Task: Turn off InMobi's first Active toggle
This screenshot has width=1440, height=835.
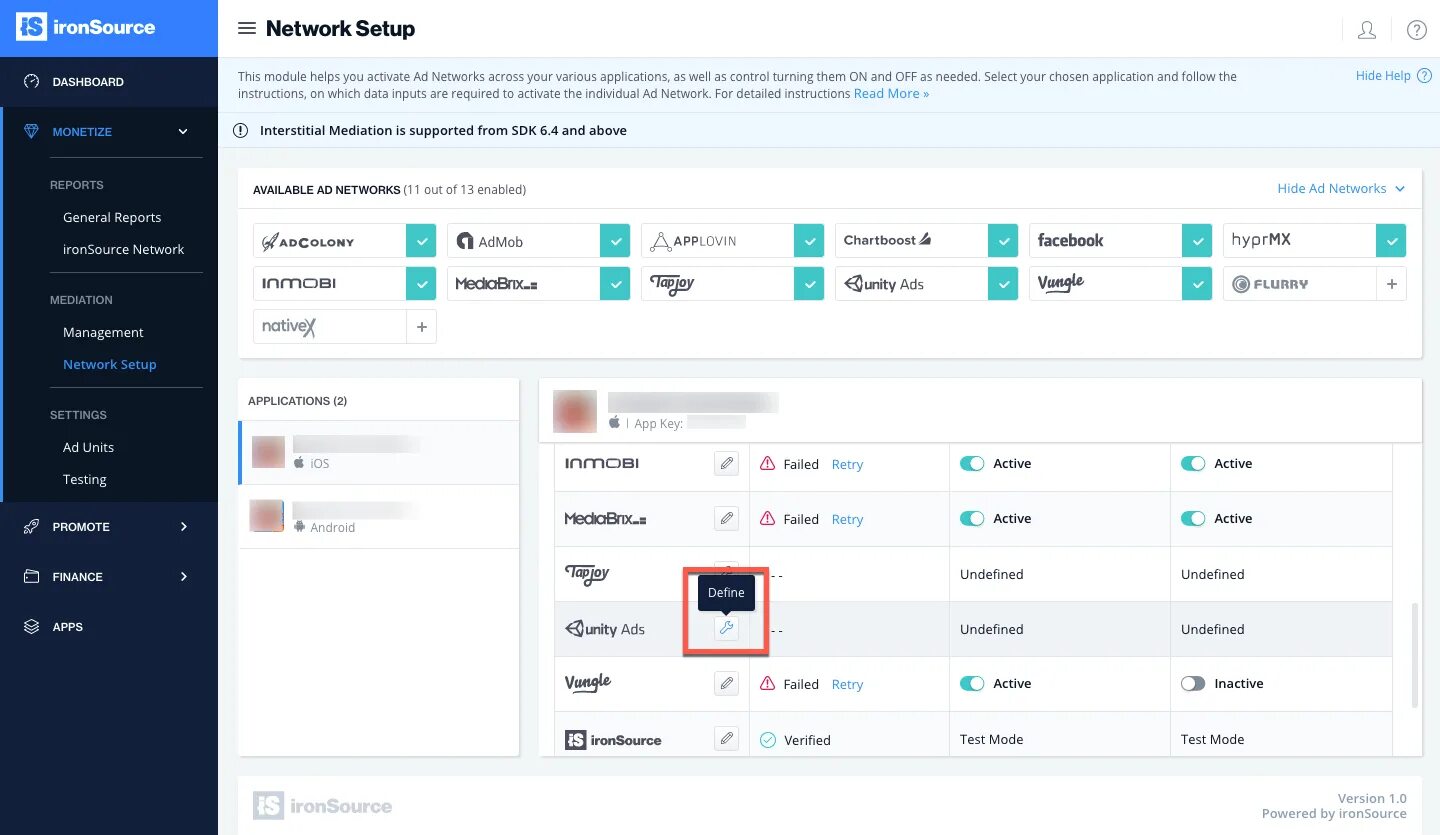Action: point(972,464)
